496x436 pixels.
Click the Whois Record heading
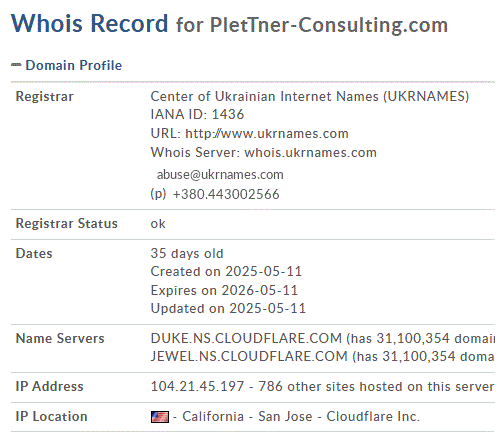(x=89, y=23)
